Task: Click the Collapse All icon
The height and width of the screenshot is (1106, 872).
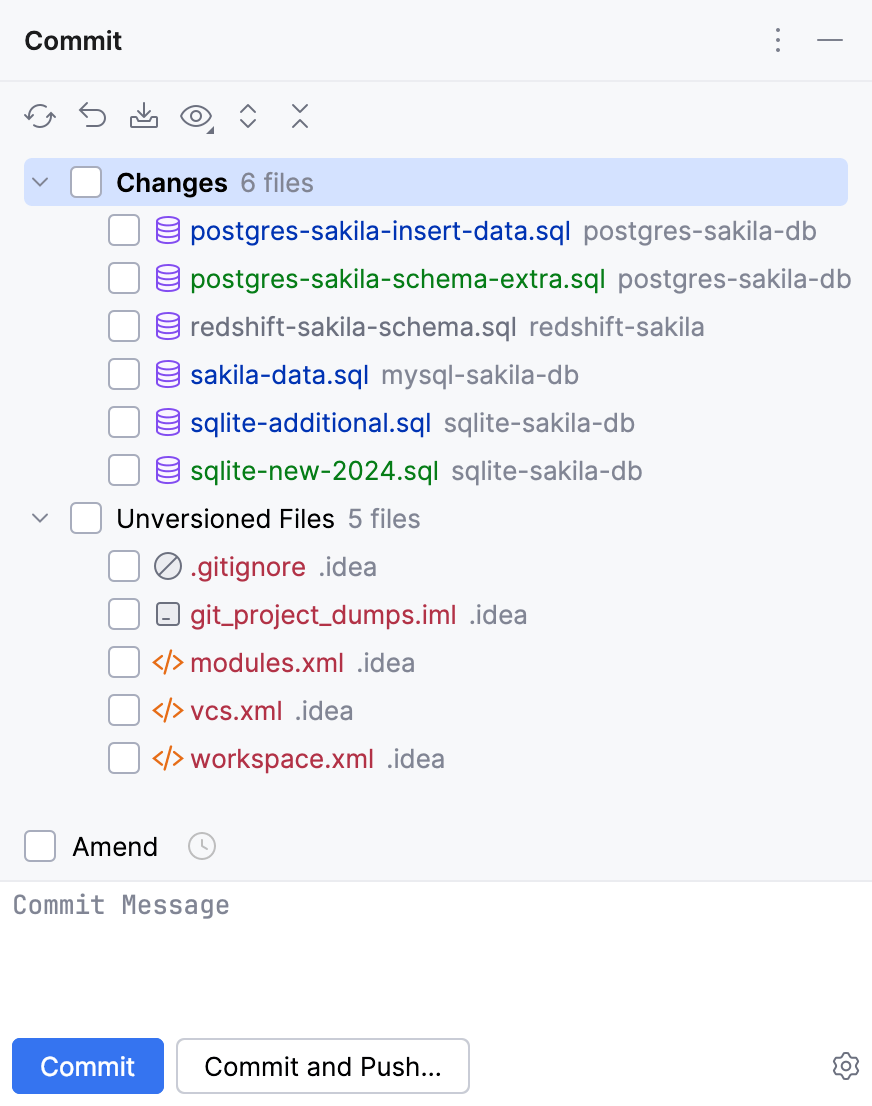Action: click(299, 116)
